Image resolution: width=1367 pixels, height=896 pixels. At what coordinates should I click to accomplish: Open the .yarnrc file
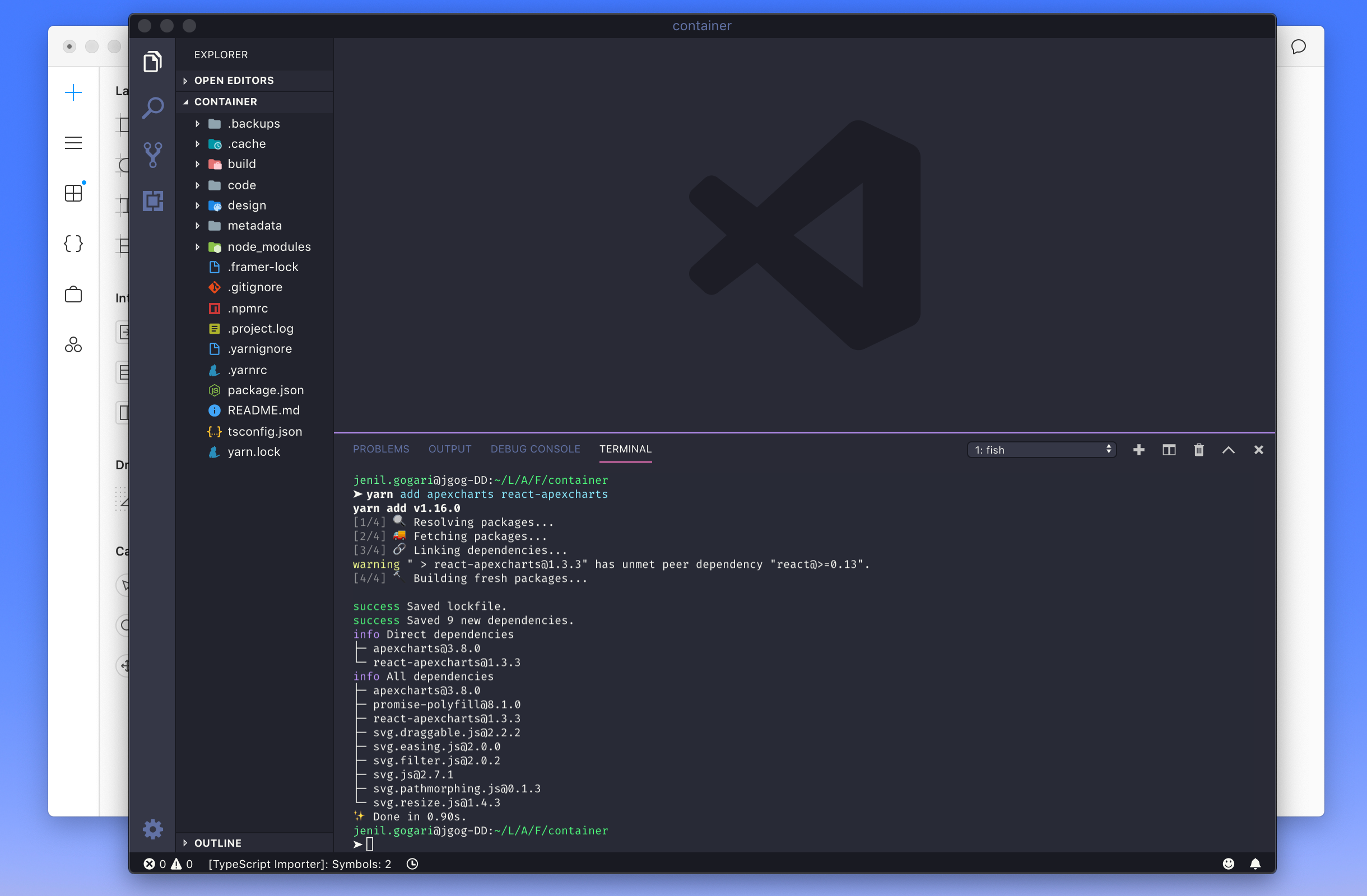pyautogui.click(x=254, y=370)
